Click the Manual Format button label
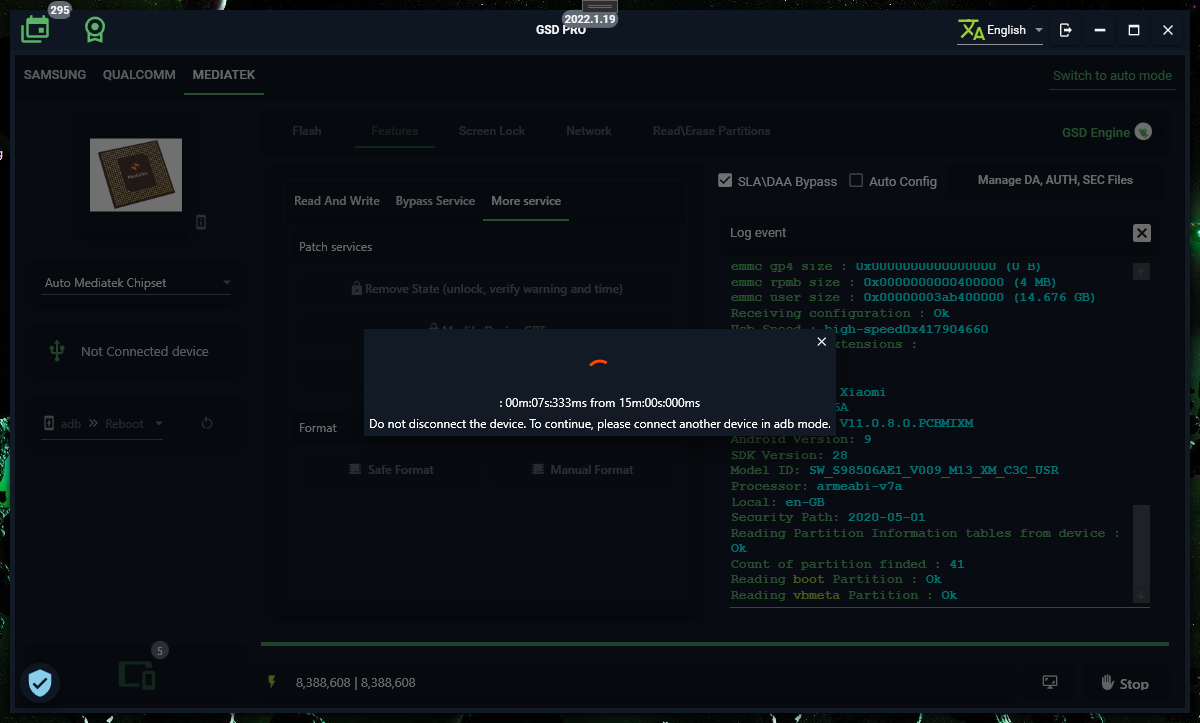Viewport: 1200px width, 723px height. (x=592, y=469)
